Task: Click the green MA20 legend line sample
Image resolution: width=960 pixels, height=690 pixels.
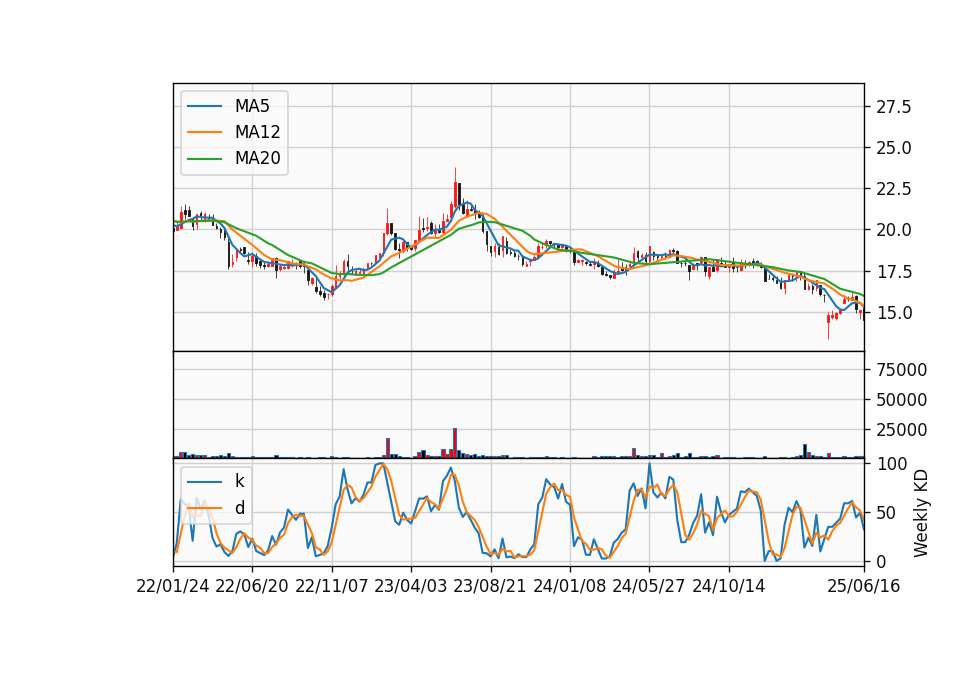Action: coord(204,158)
